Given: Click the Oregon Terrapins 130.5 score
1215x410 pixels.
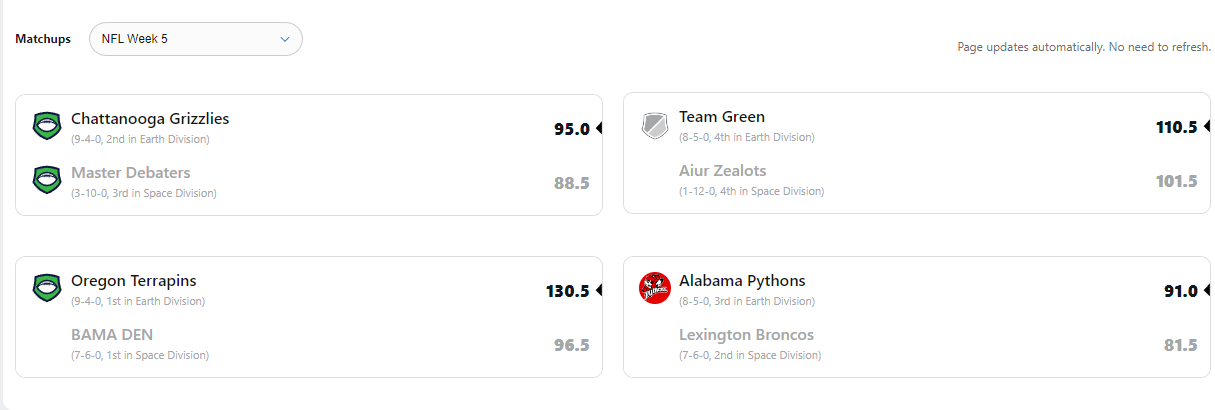Looking at the screenshot, I should pyautogui.click(x=567, y=291).
